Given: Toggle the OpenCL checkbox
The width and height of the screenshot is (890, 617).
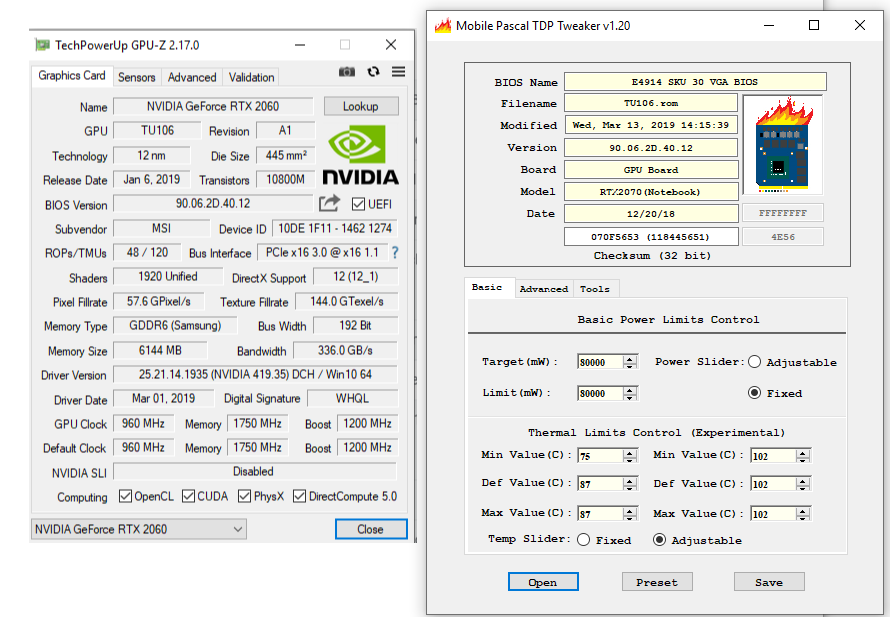Looking at the screenshot, I should click(x=125, y=496).
